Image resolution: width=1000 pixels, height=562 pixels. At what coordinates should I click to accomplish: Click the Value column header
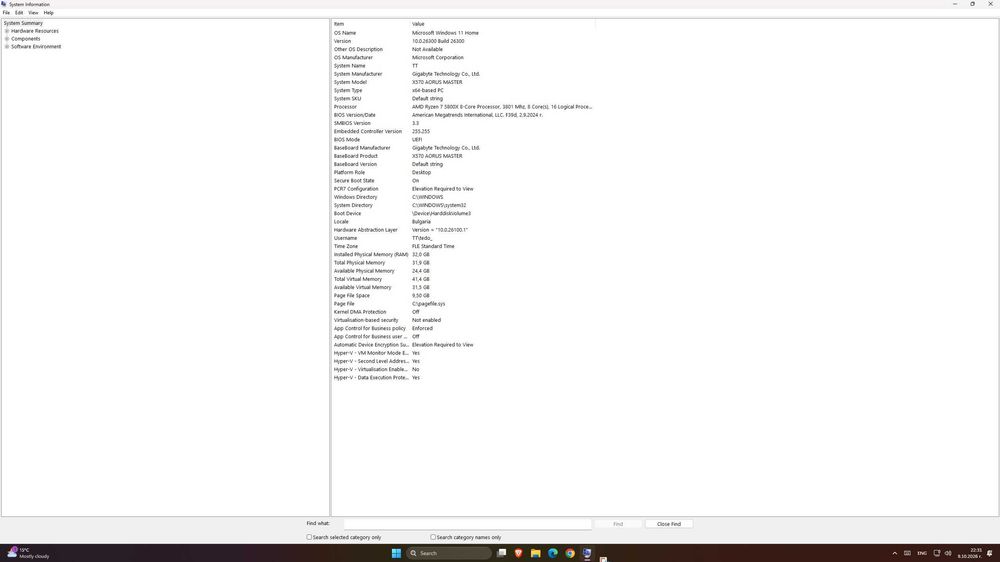click(503, 24)
